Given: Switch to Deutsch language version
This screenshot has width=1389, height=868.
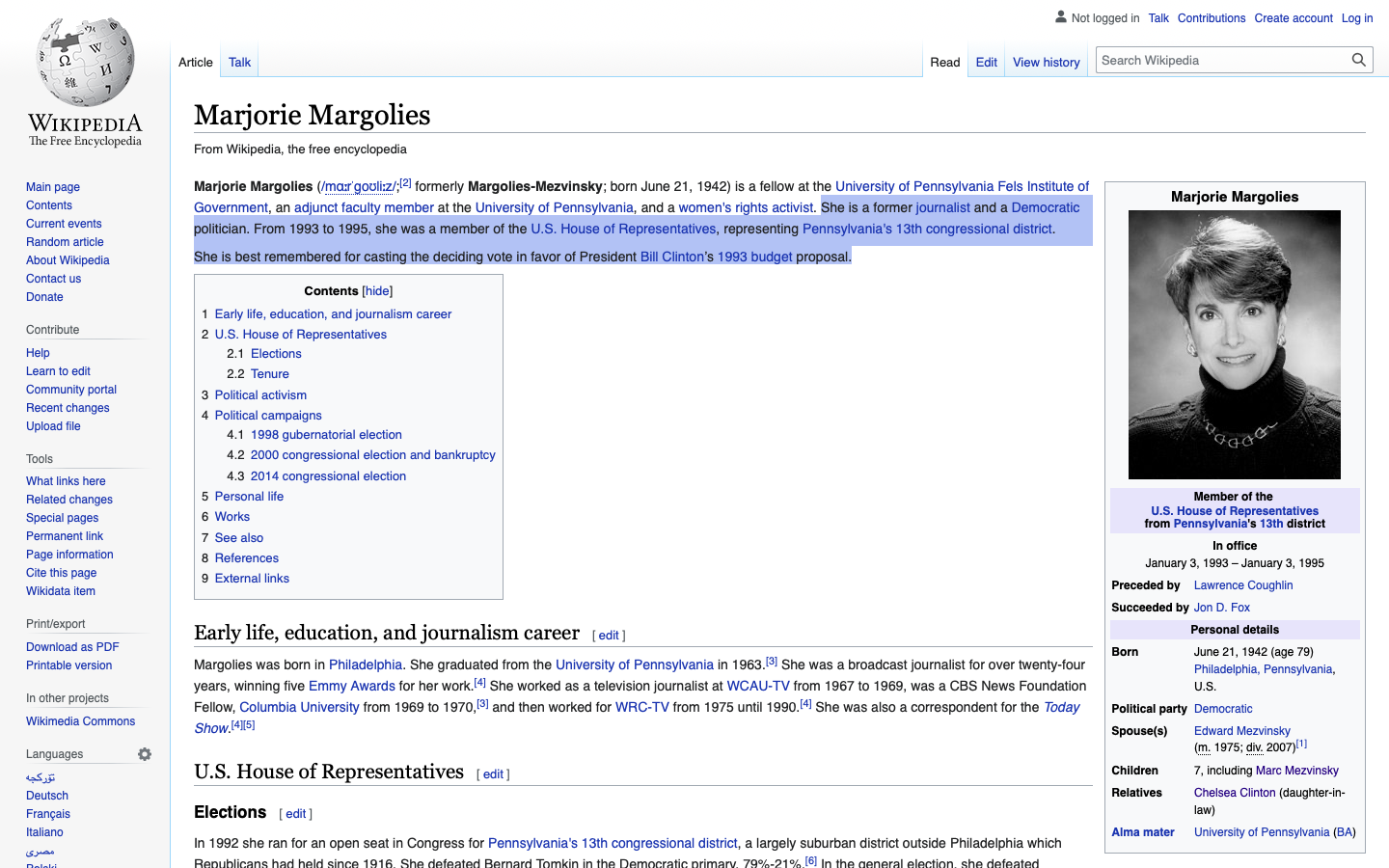Looking at the screenshot, I should pyautogui.click(x=47, y=796).
